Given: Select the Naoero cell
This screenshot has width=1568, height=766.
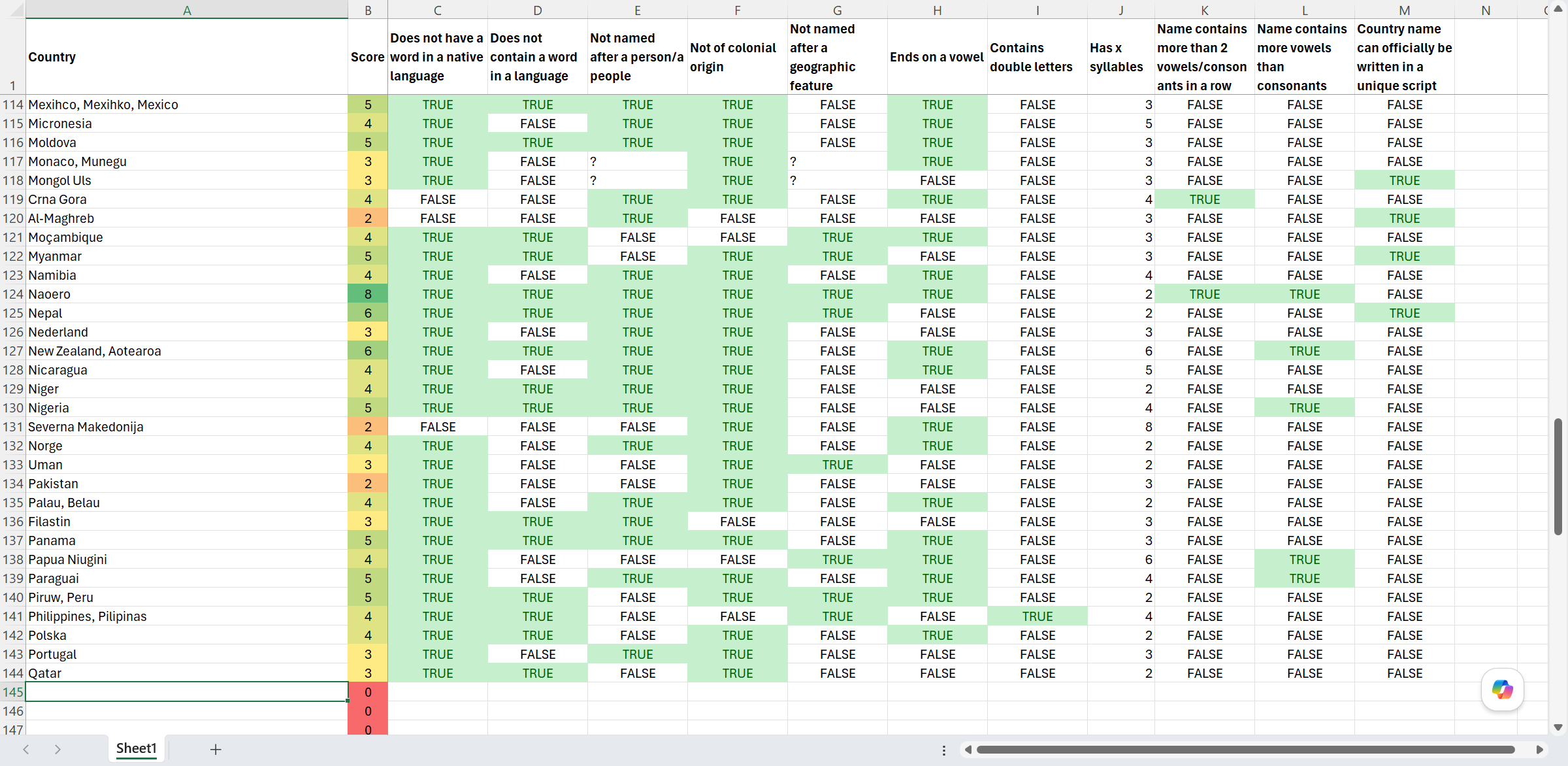Looking at the screenshot, I should click(187, 294).
